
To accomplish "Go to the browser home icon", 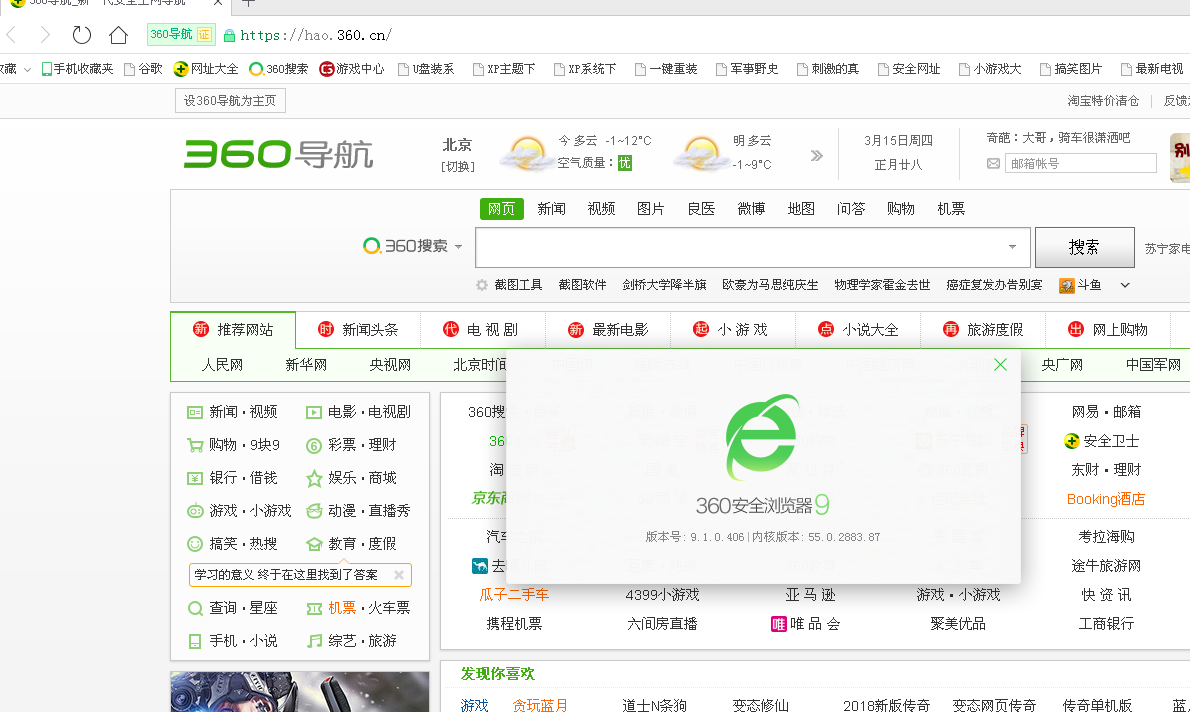I will (x=118, y=35).
